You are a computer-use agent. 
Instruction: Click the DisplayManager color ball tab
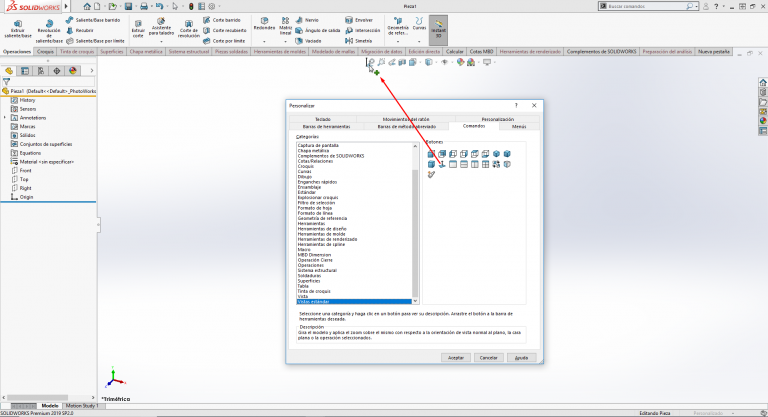click(72, 71)
